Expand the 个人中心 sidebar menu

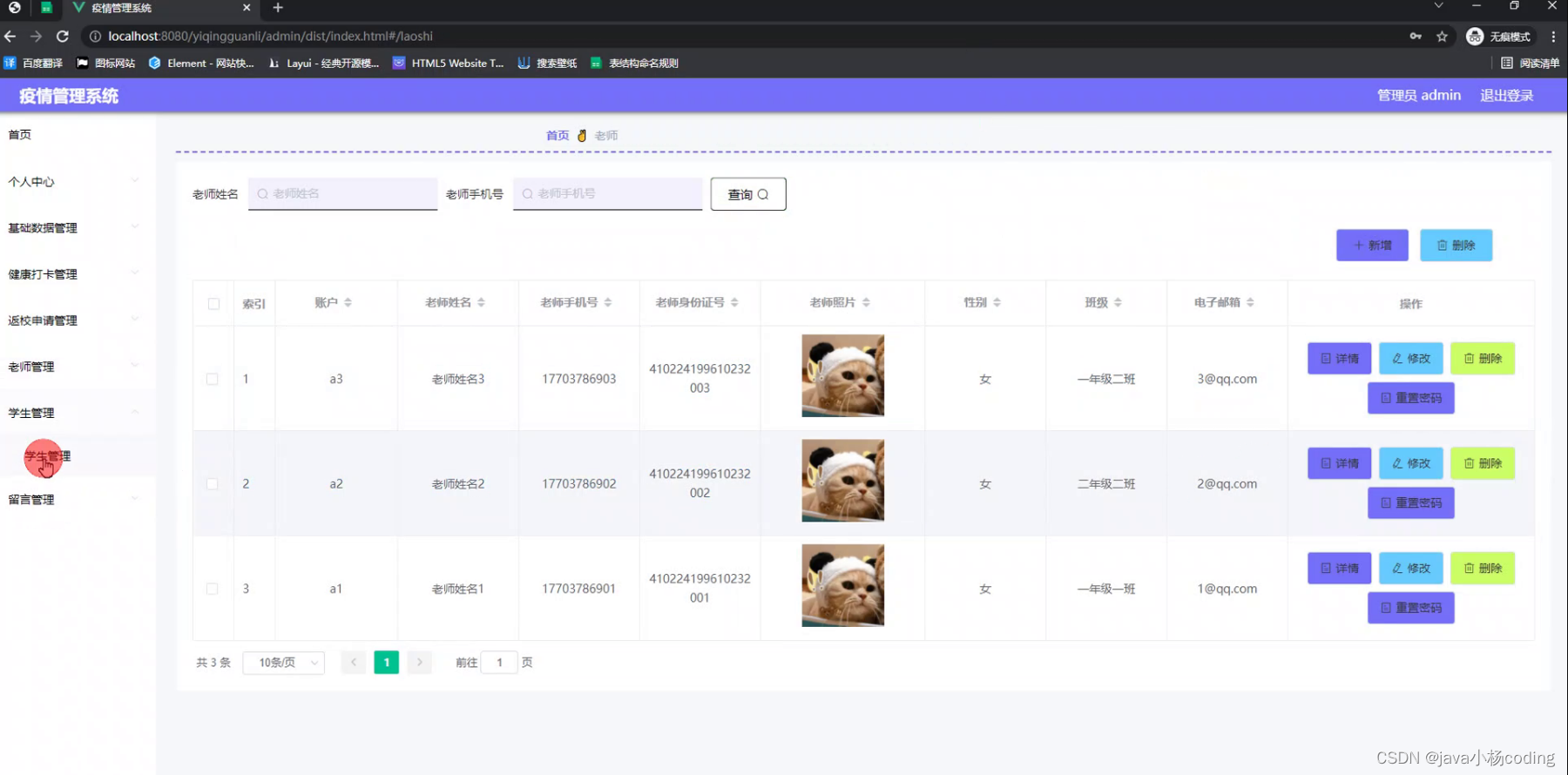click(78, 181)
